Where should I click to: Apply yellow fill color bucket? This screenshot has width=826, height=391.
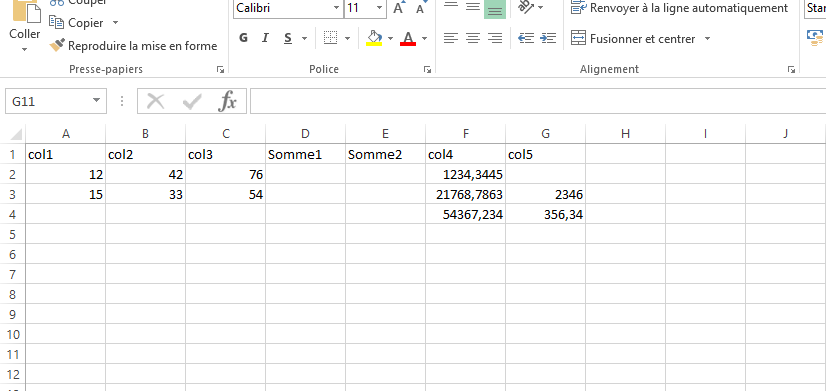[374, 38]
